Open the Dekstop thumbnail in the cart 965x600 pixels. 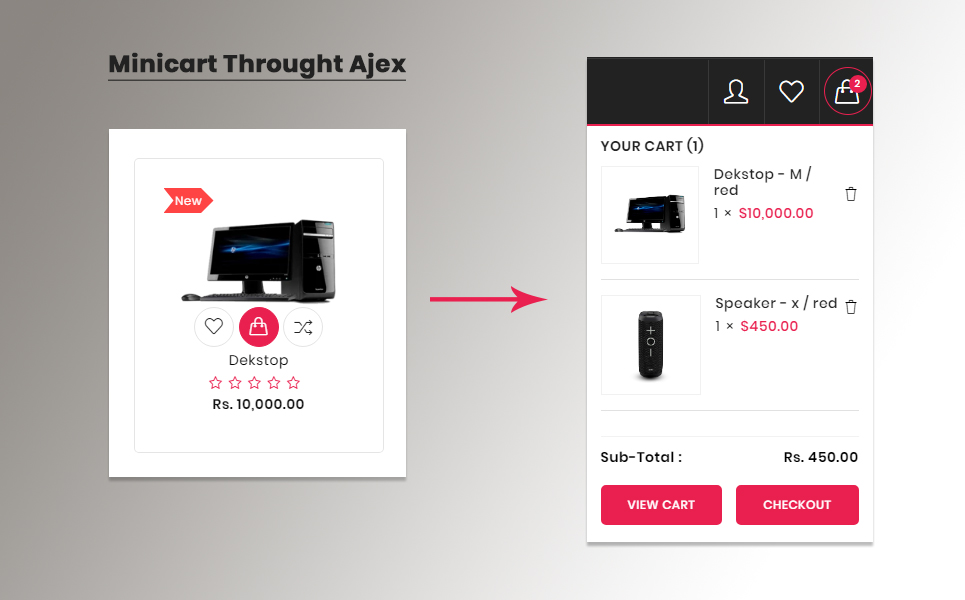(650, 215)
